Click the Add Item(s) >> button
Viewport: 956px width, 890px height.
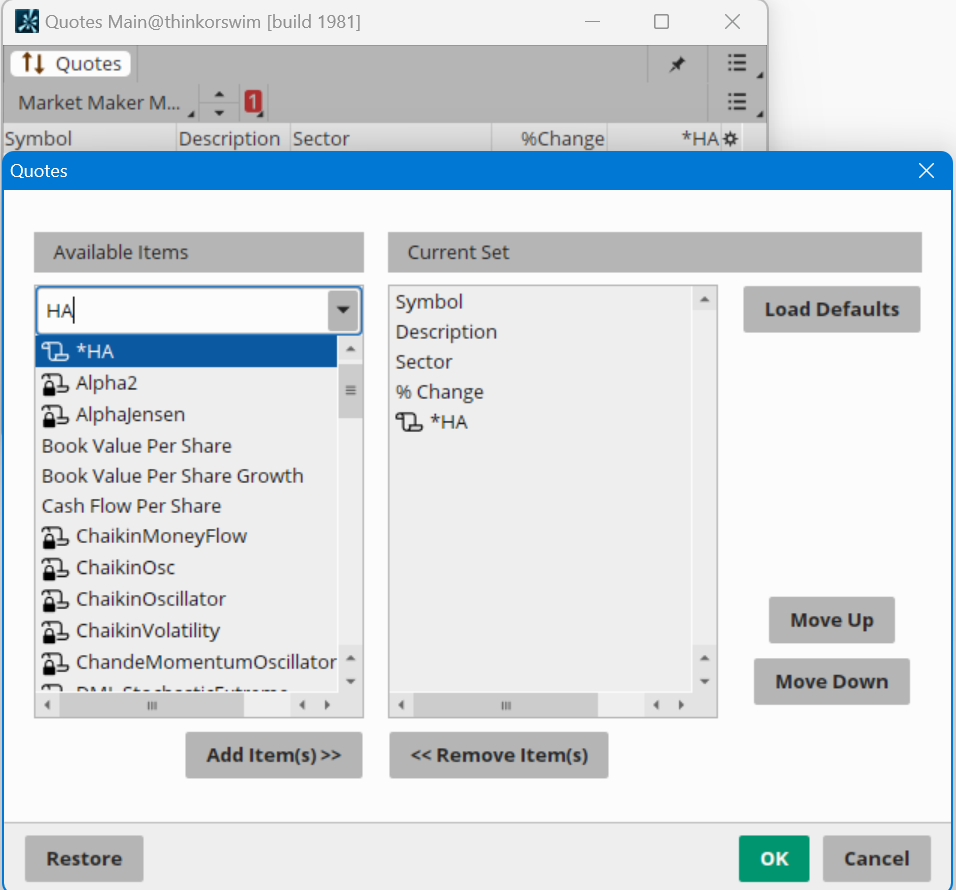(274, 755)
